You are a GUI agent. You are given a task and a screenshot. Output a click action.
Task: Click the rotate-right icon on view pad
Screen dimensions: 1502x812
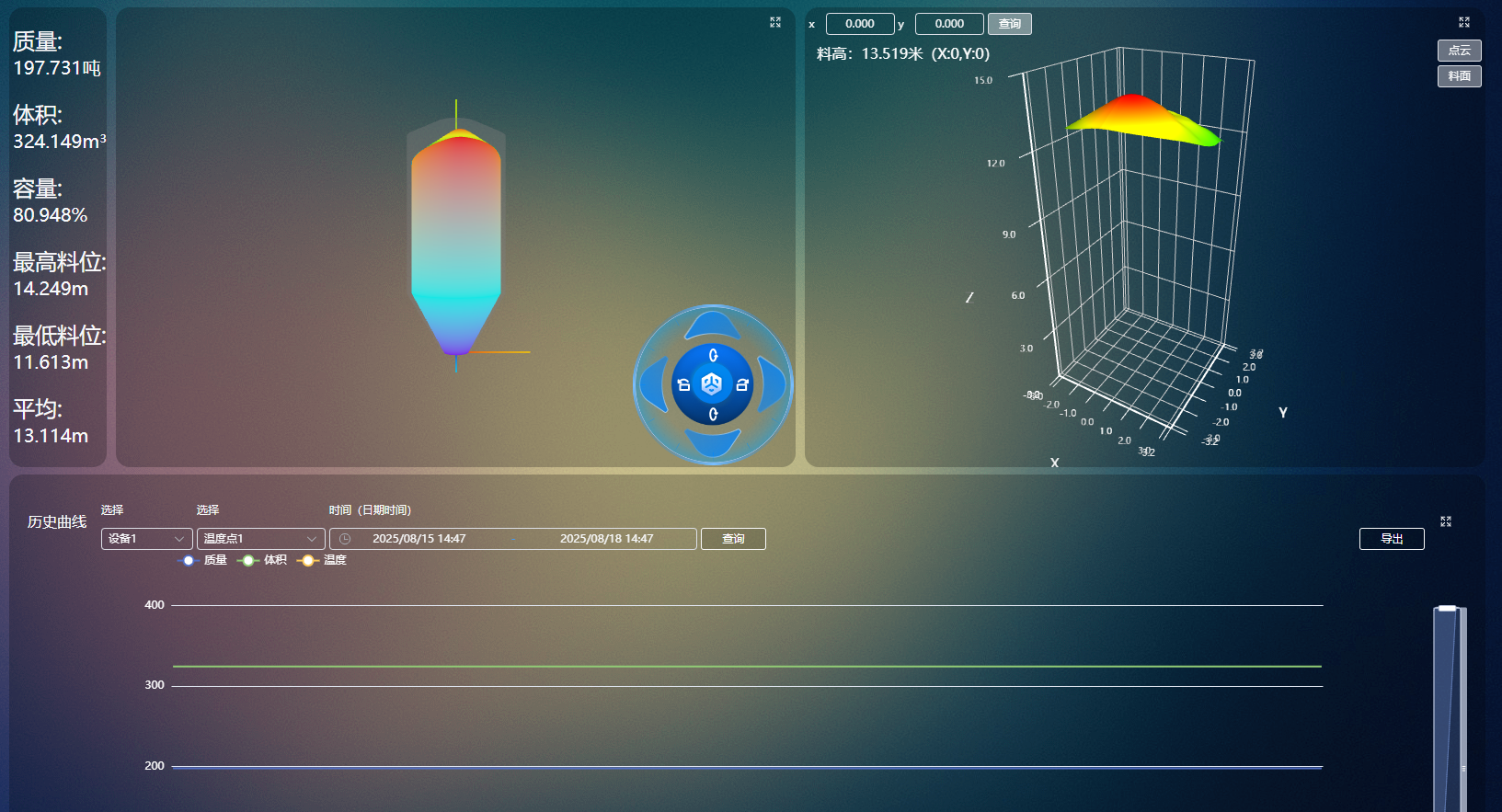click(742, 385)
